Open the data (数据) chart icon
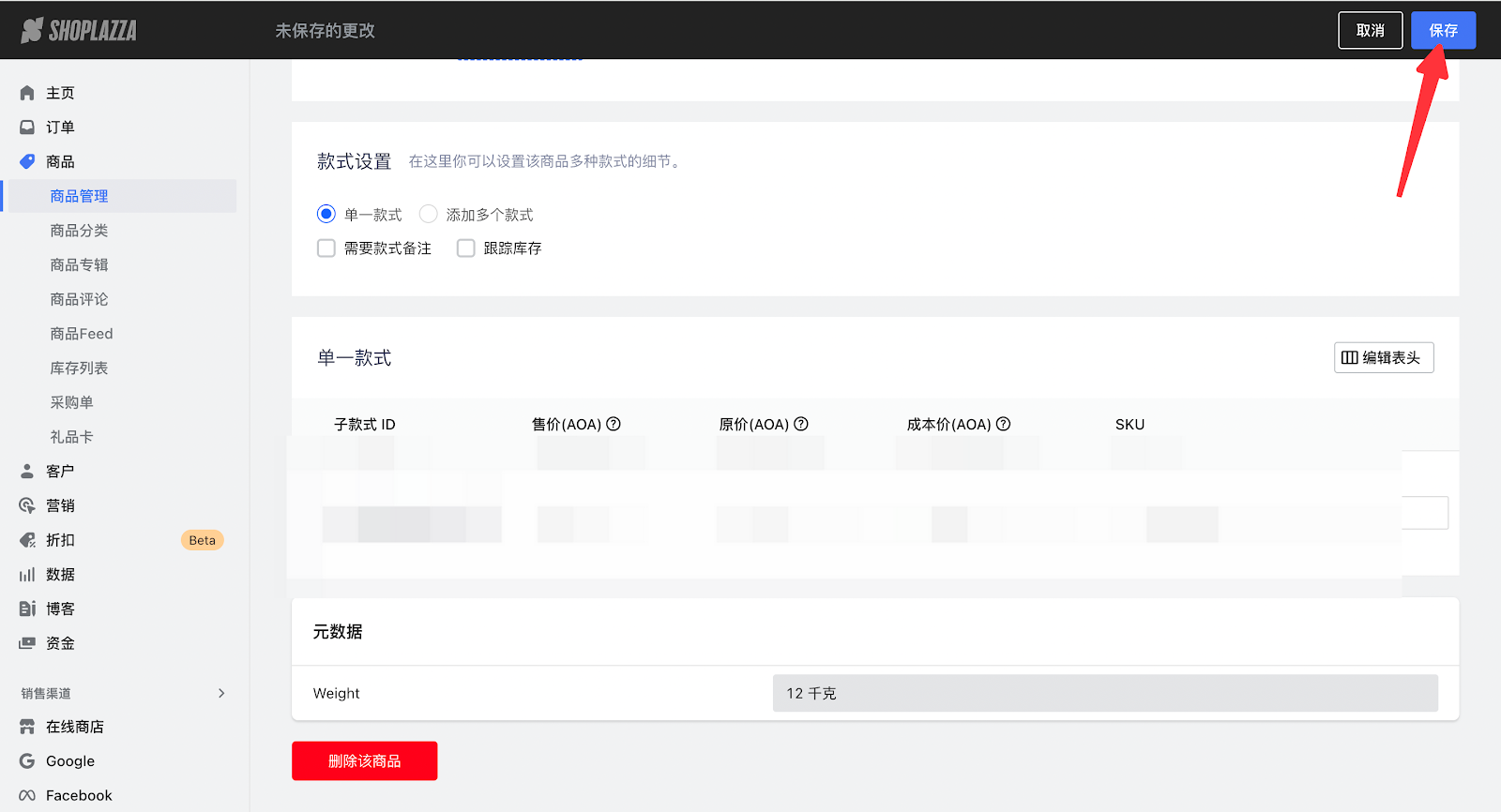Image resolution: width=1501 pixels, height=812 pixels. point(27,575)
